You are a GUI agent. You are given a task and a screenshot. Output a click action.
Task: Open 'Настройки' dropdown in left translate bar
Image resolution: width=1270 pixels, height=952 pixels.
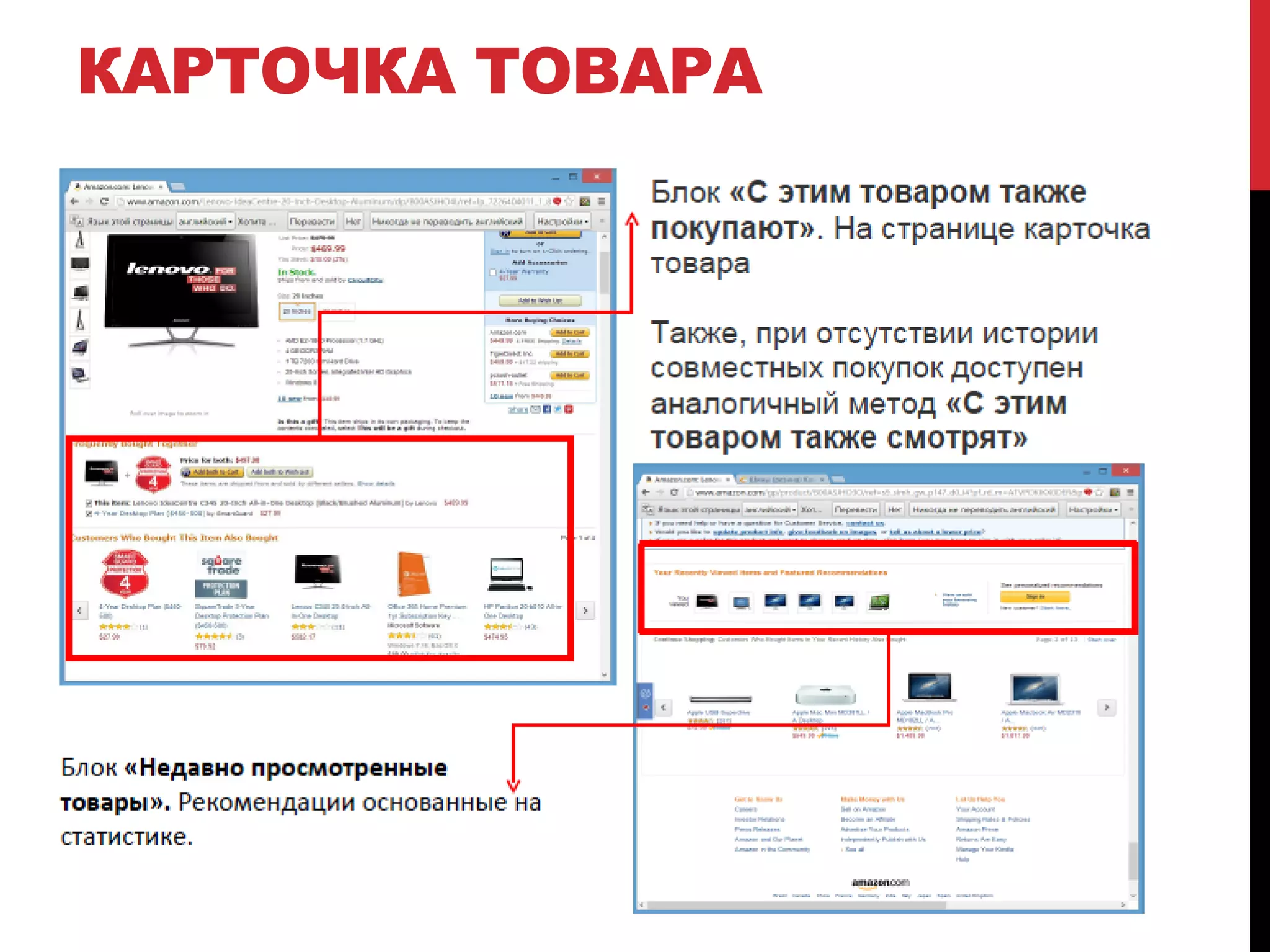coord(562,221)
